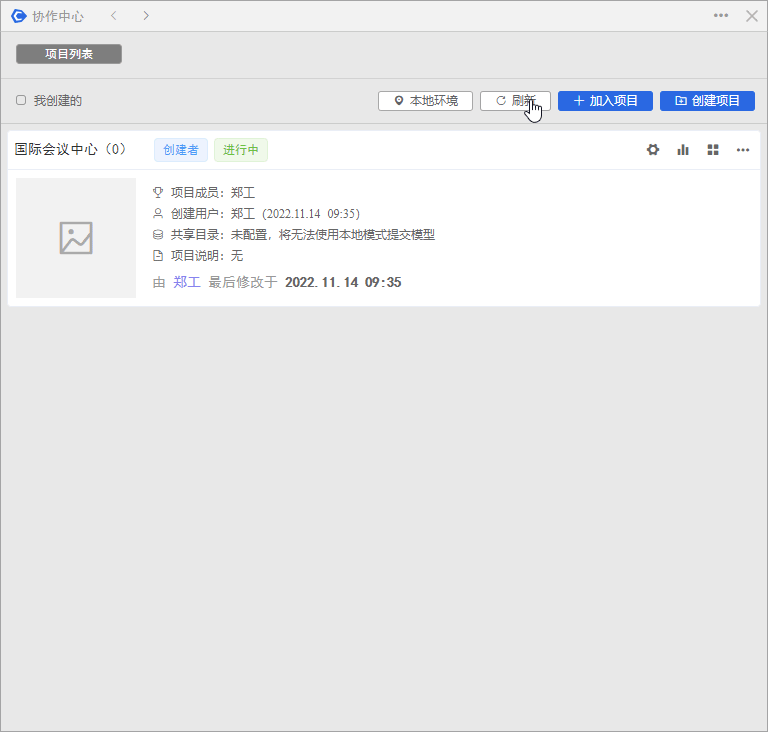
Task: Select the project thumbnail placeholder image
Action: tap(76, 238)
